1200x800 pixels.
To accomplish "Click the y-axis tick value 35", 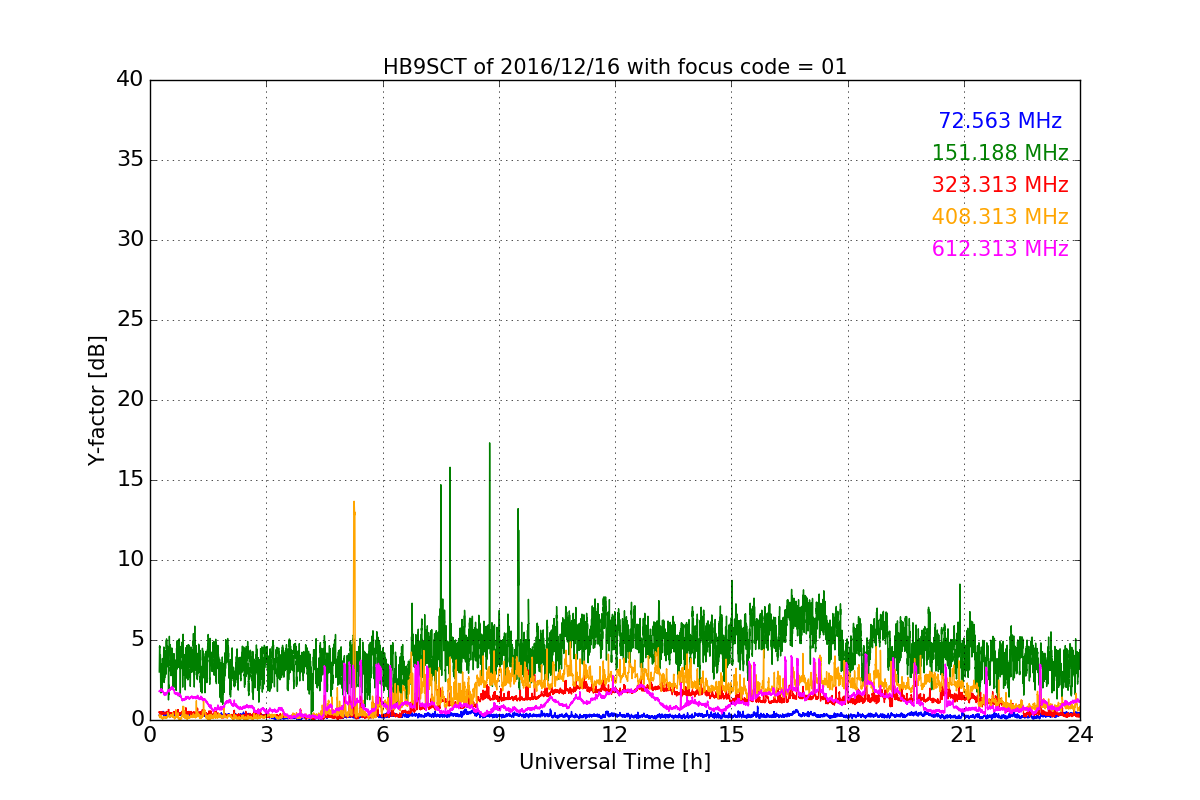I will click(130, 160).
